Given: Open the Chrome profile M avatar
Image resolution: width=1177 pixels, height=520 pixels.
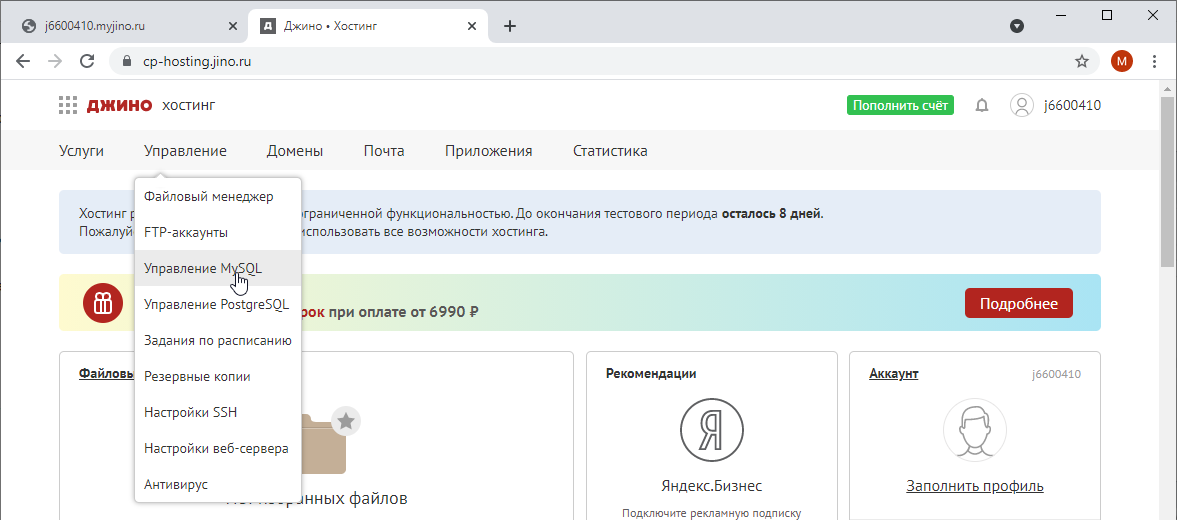Looking at the screenshot, I should (1122, 61).
